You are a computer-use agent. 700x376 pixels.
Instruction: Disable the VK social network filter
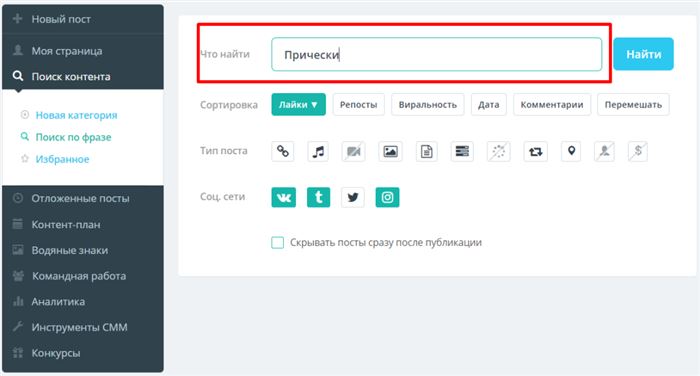point(283,197)
